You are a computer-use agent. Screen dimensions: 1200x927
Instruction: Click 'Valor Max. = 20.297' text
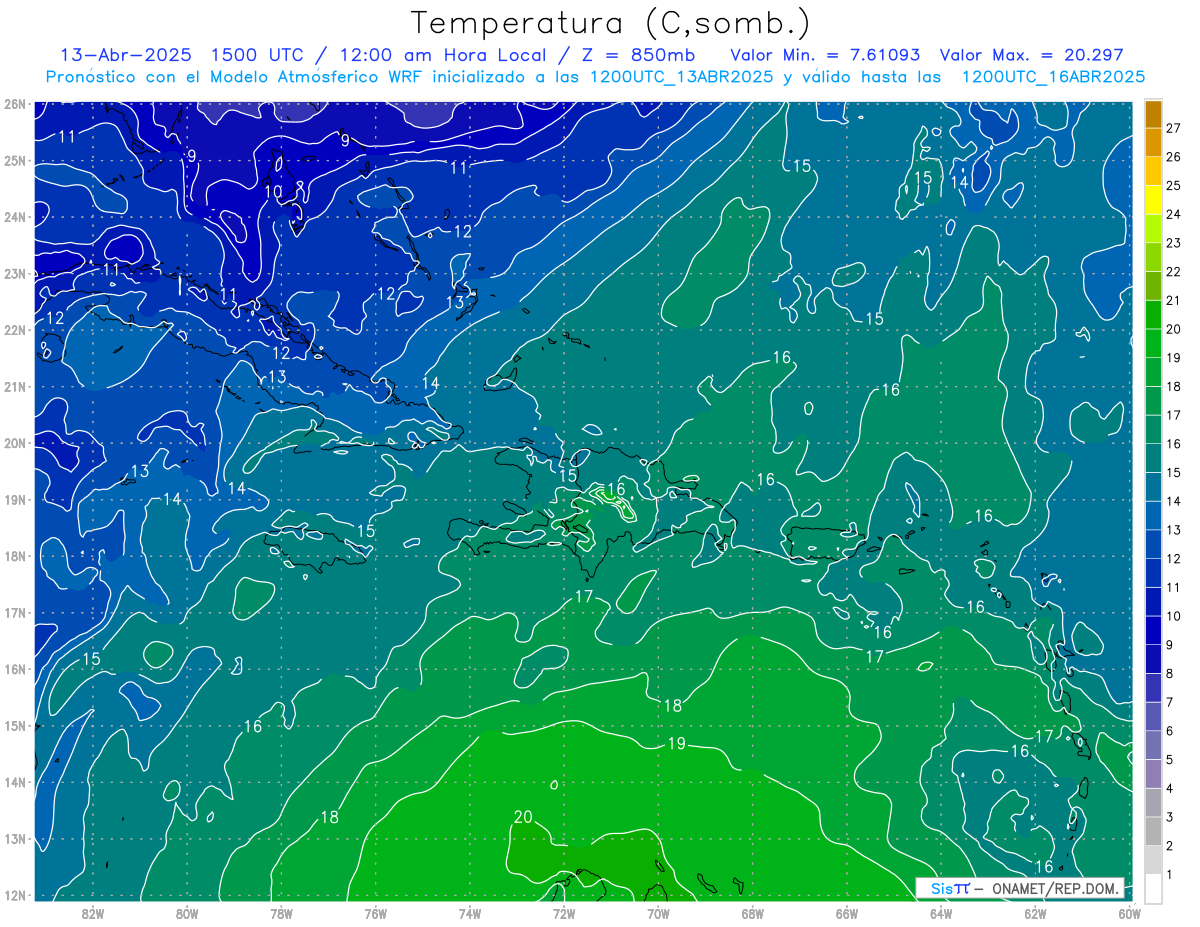[x=1032, y=56]
